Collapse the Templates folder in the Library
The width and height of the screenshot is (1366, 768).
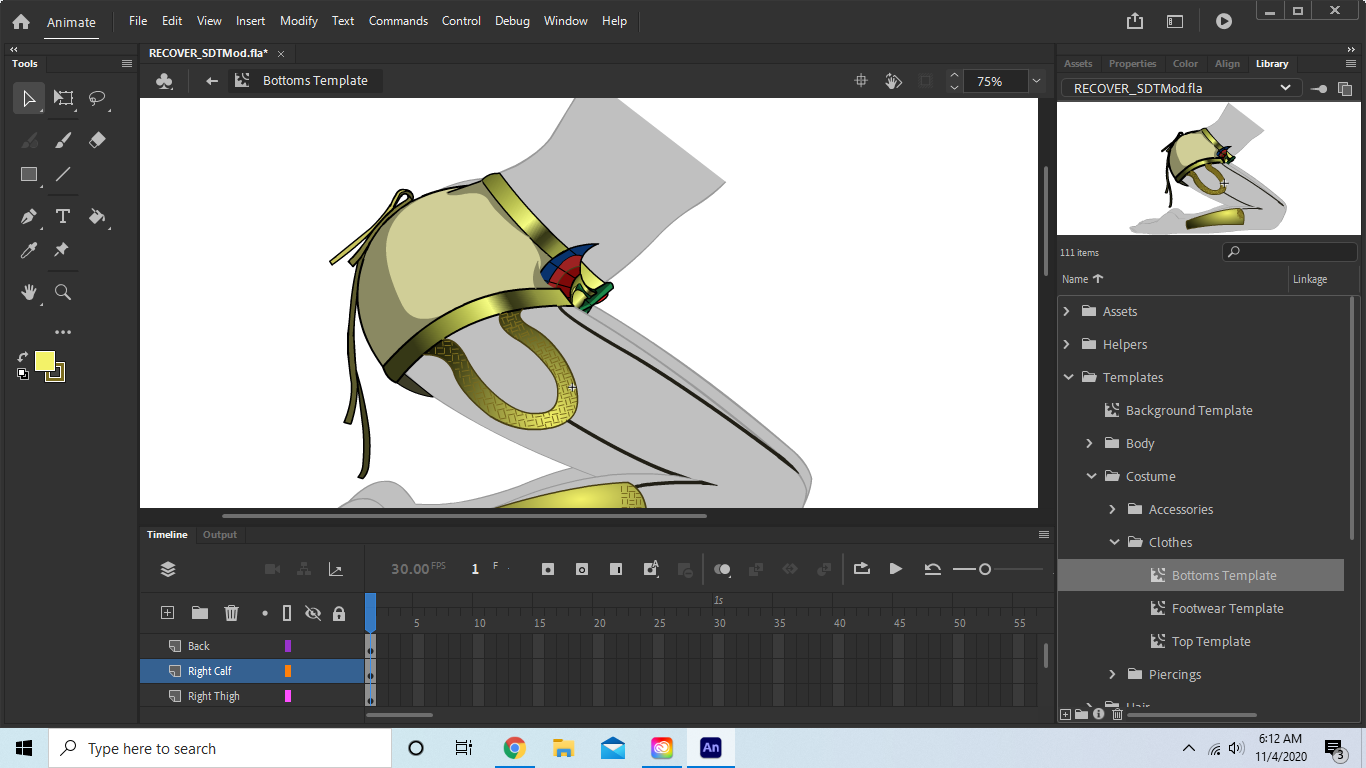click(x=1069, y=377)
